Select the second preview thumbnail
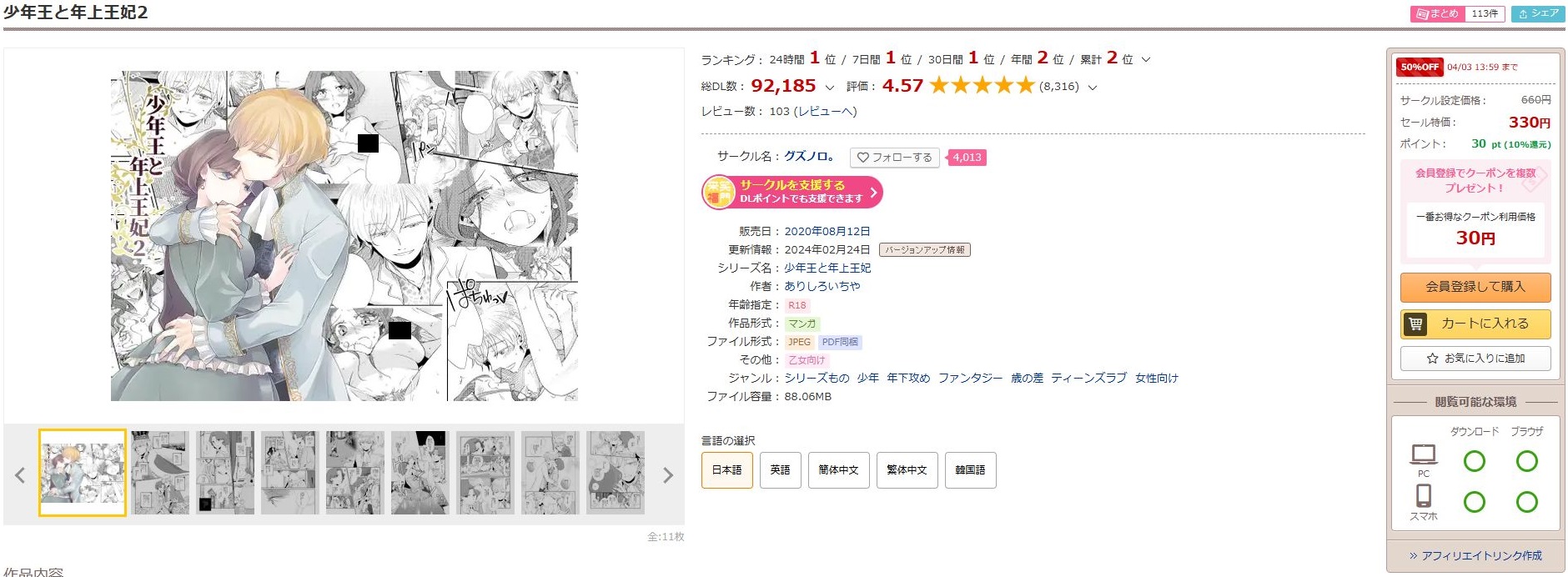Image resolution: width=1568 pixels, height=577 pixels. [160, 472]
